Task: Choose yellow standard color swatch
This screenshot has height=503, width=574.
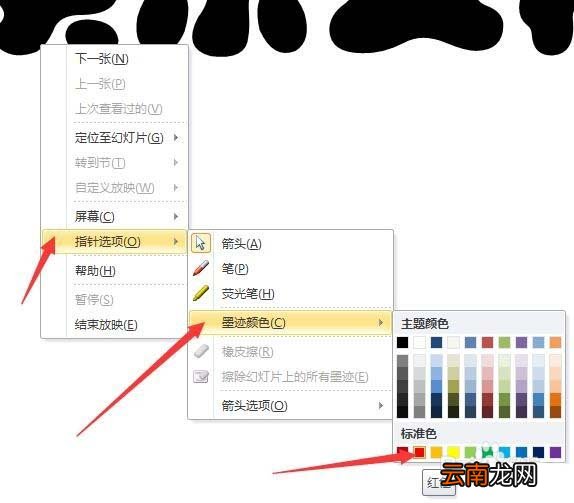Action: tap(453, 452)
